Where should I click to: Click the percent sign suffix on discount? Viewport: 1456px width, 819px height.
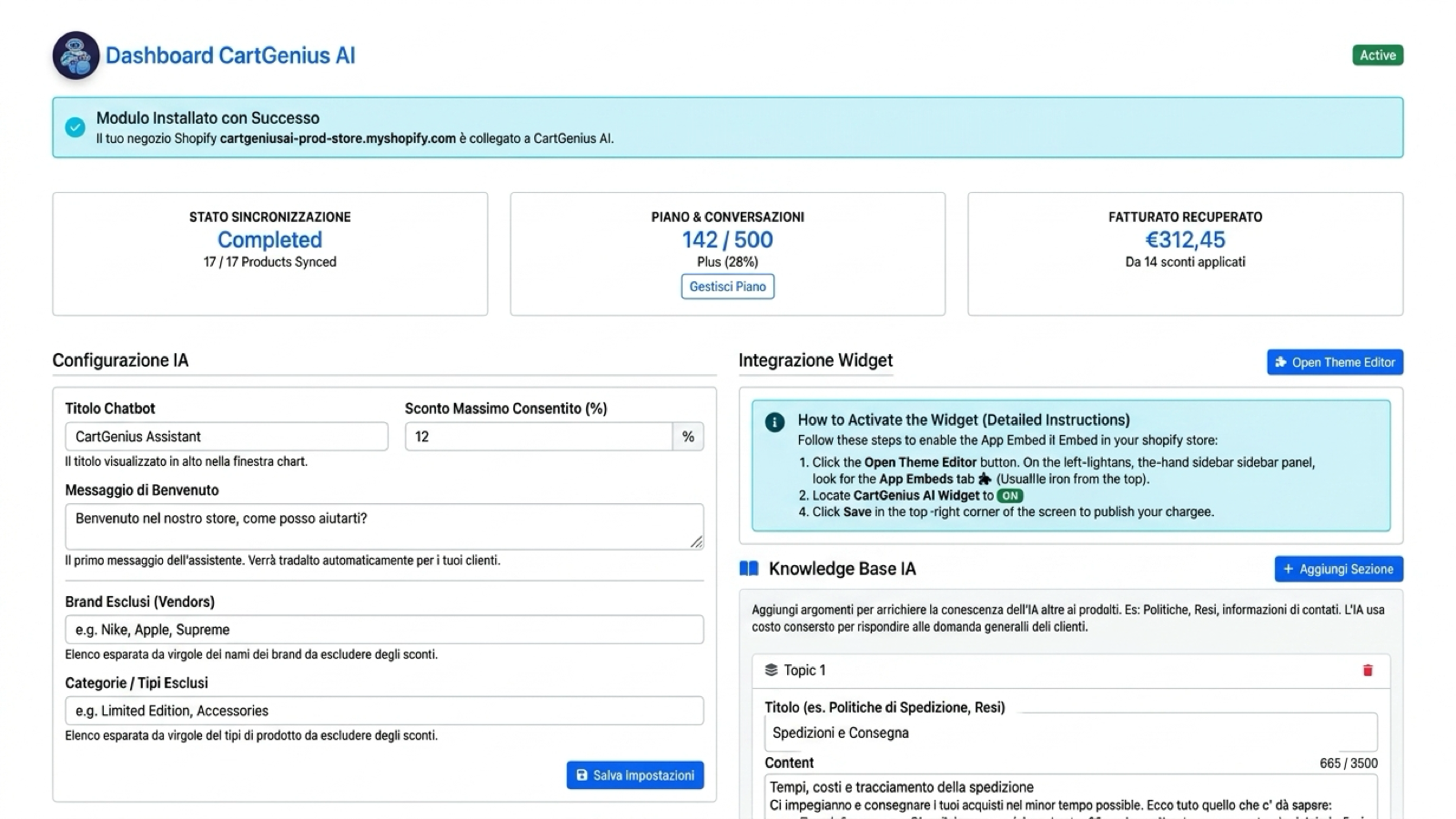click(688, 437)
